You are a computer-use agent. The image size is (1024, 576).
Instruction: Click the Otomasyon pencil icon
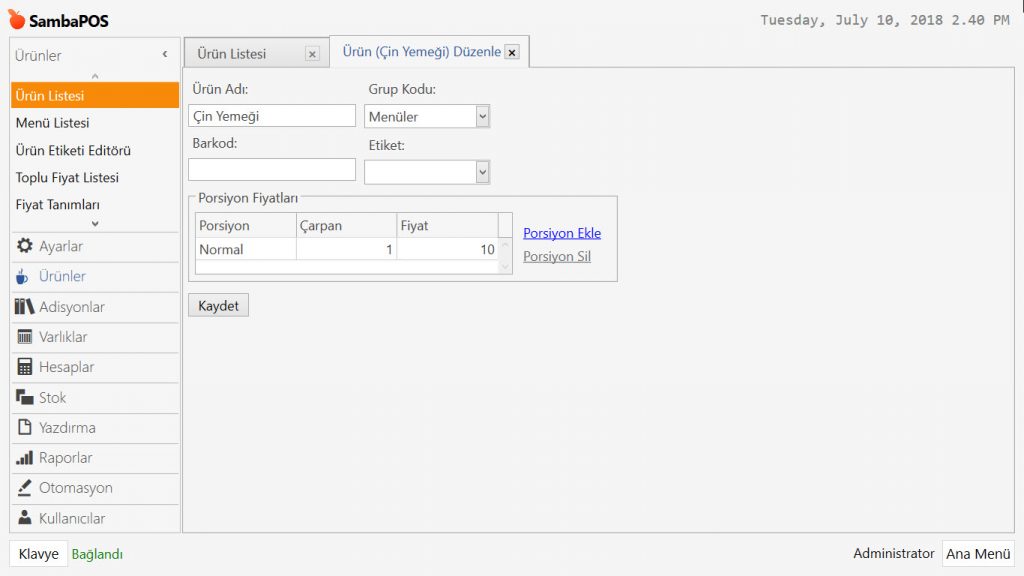[x=24, y=488]
